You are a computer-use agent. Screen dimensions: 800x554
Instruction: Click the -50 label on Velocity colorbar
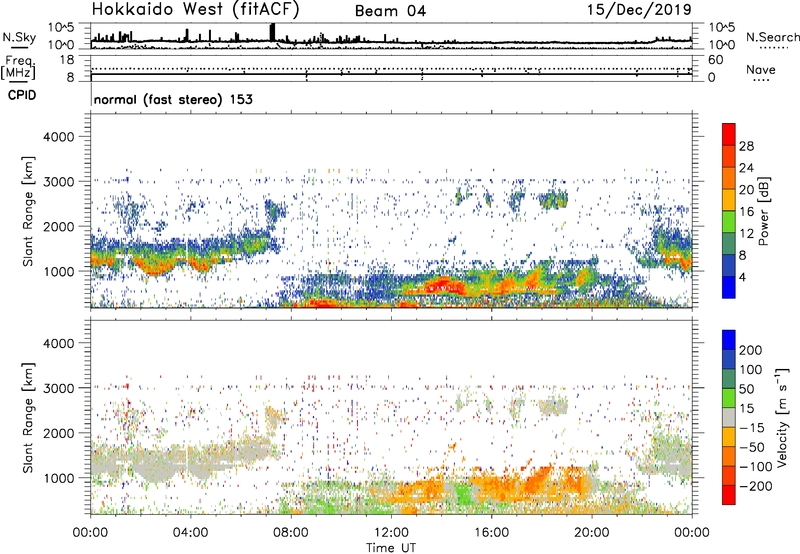click(x=752, y=447)
